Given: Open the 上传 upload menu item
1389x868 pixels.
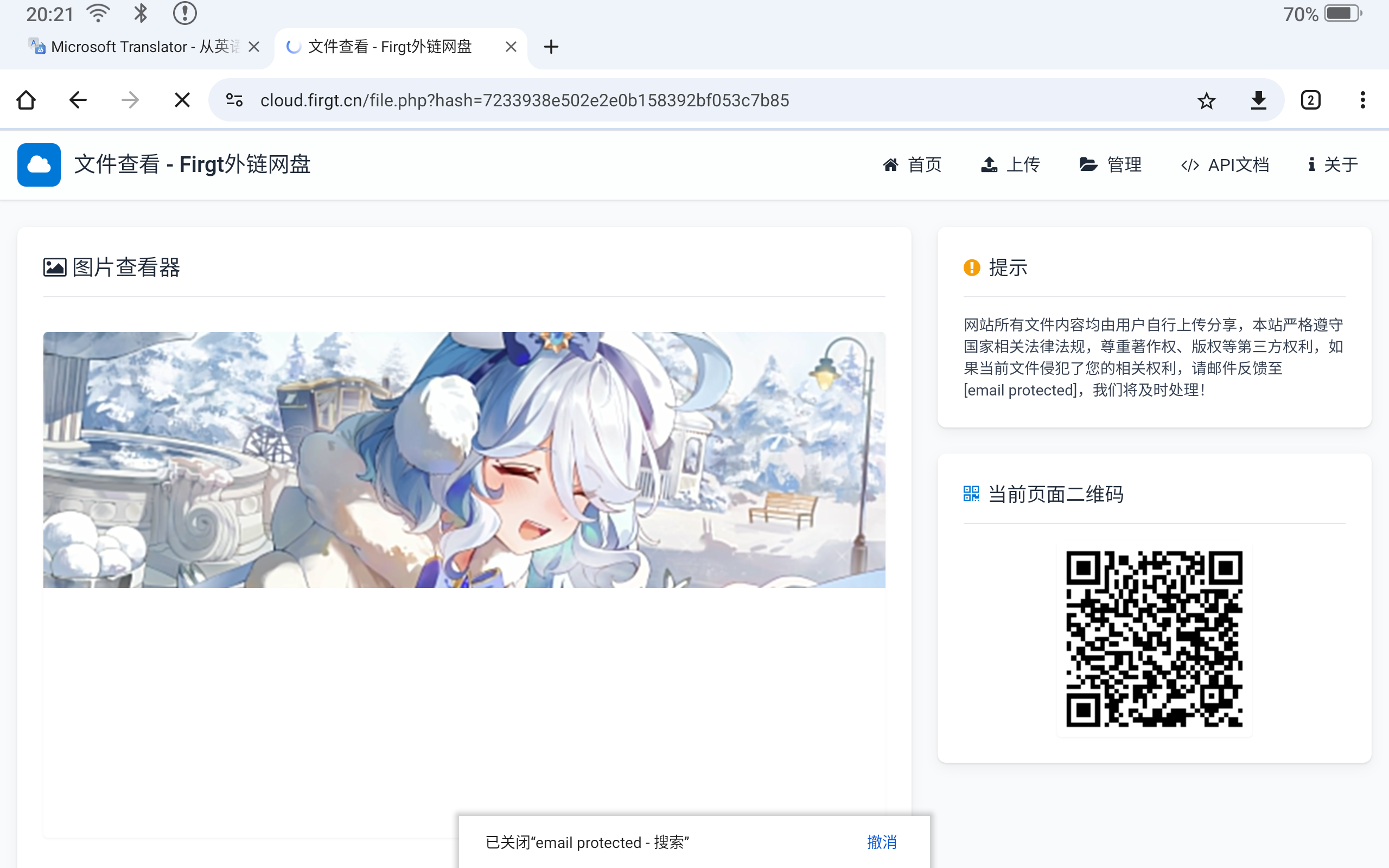Looking at the screenshot, I should (x=1011, y=165).
